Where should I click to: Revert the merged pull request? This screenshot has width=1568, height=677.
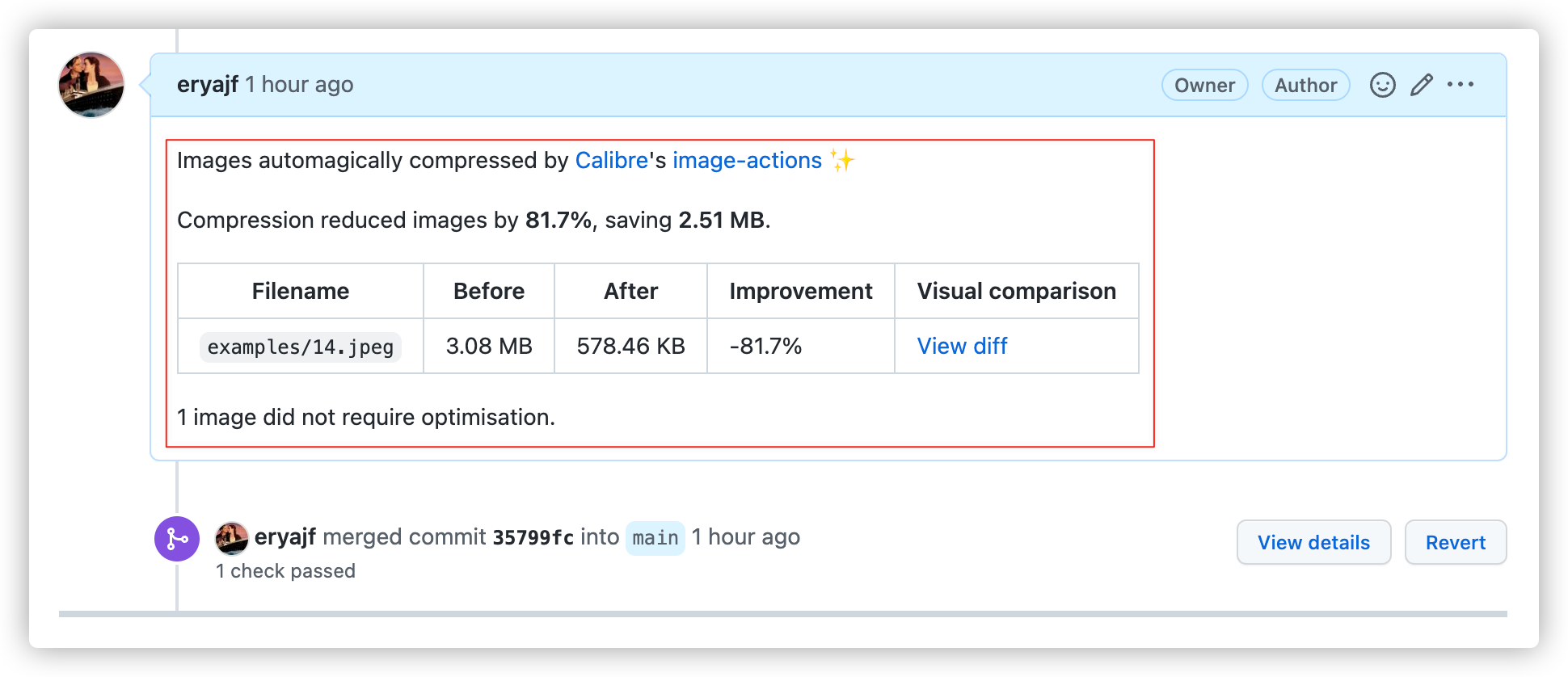(x=1456, y=542)
